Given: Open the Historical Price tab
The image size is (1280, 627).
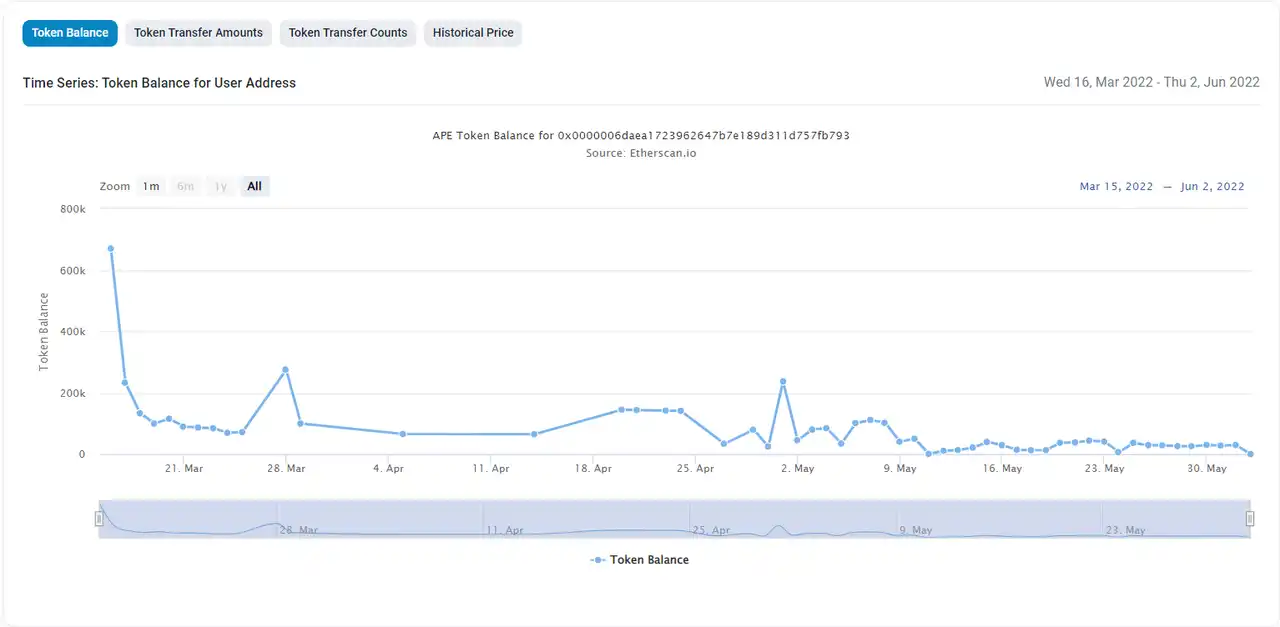Looking at the screenshot, I should click(473, 33).
